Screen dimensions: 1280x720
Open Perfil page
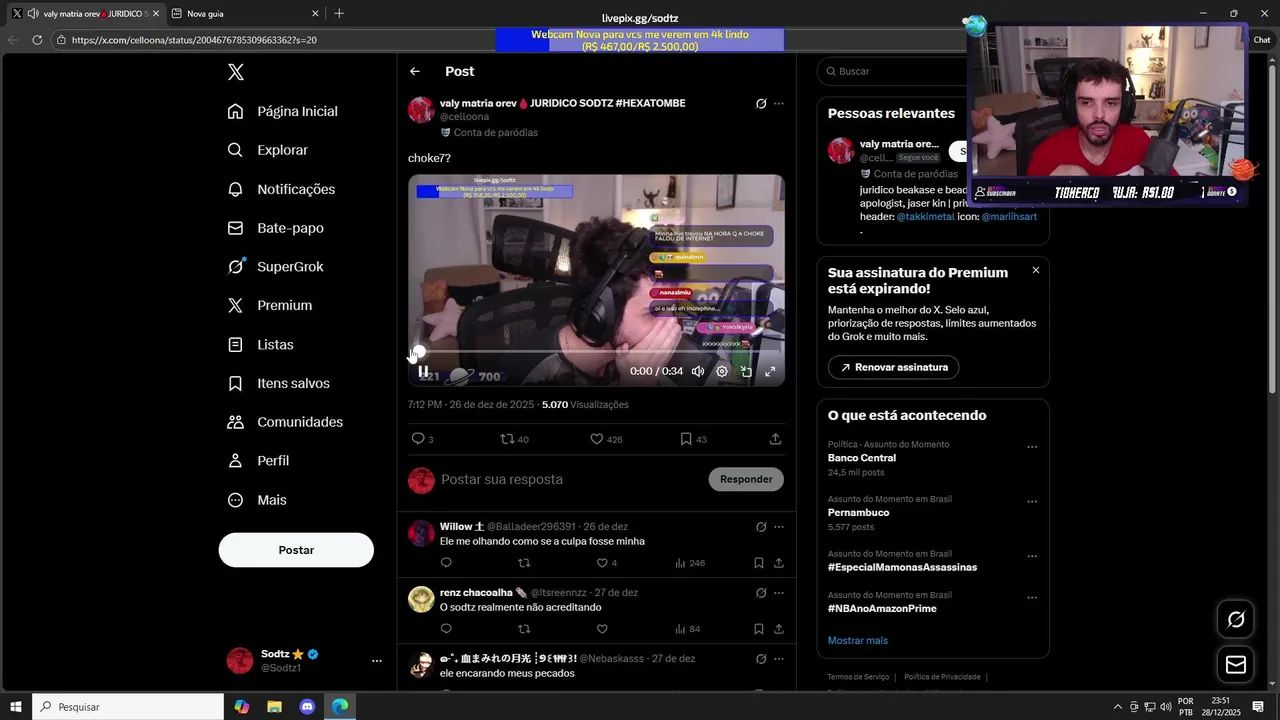click(259, 461)
